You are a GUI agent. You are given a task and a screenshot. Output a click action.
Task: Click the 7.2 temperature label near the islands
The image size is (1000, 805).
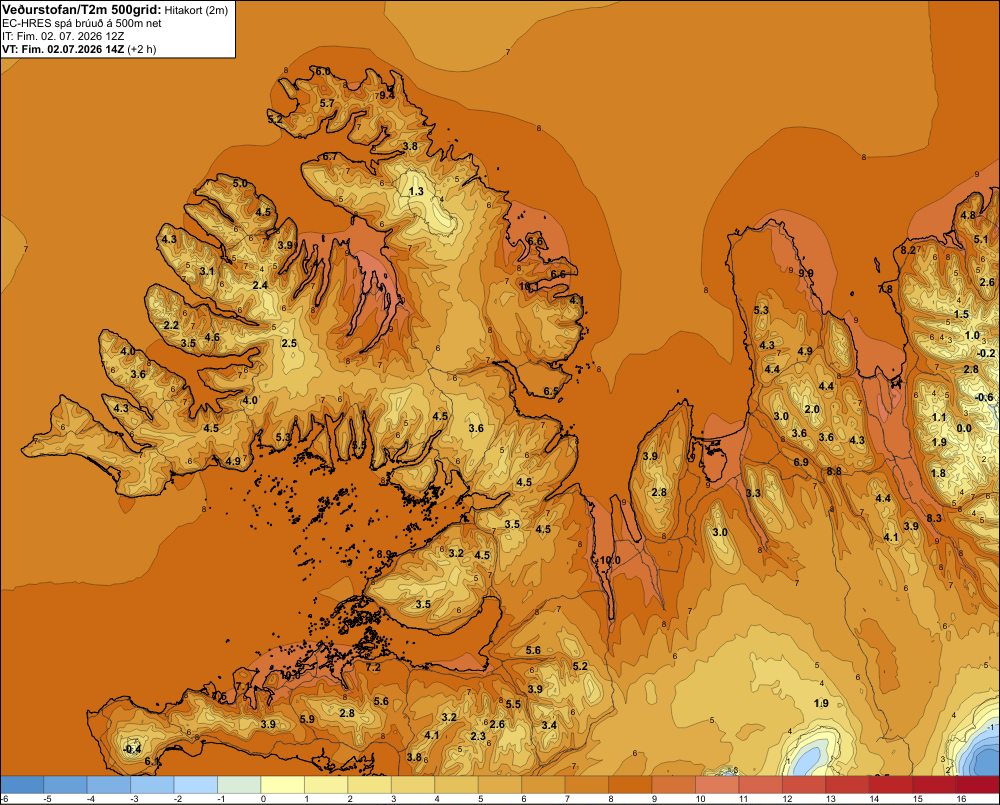click(x=373, y=667)
